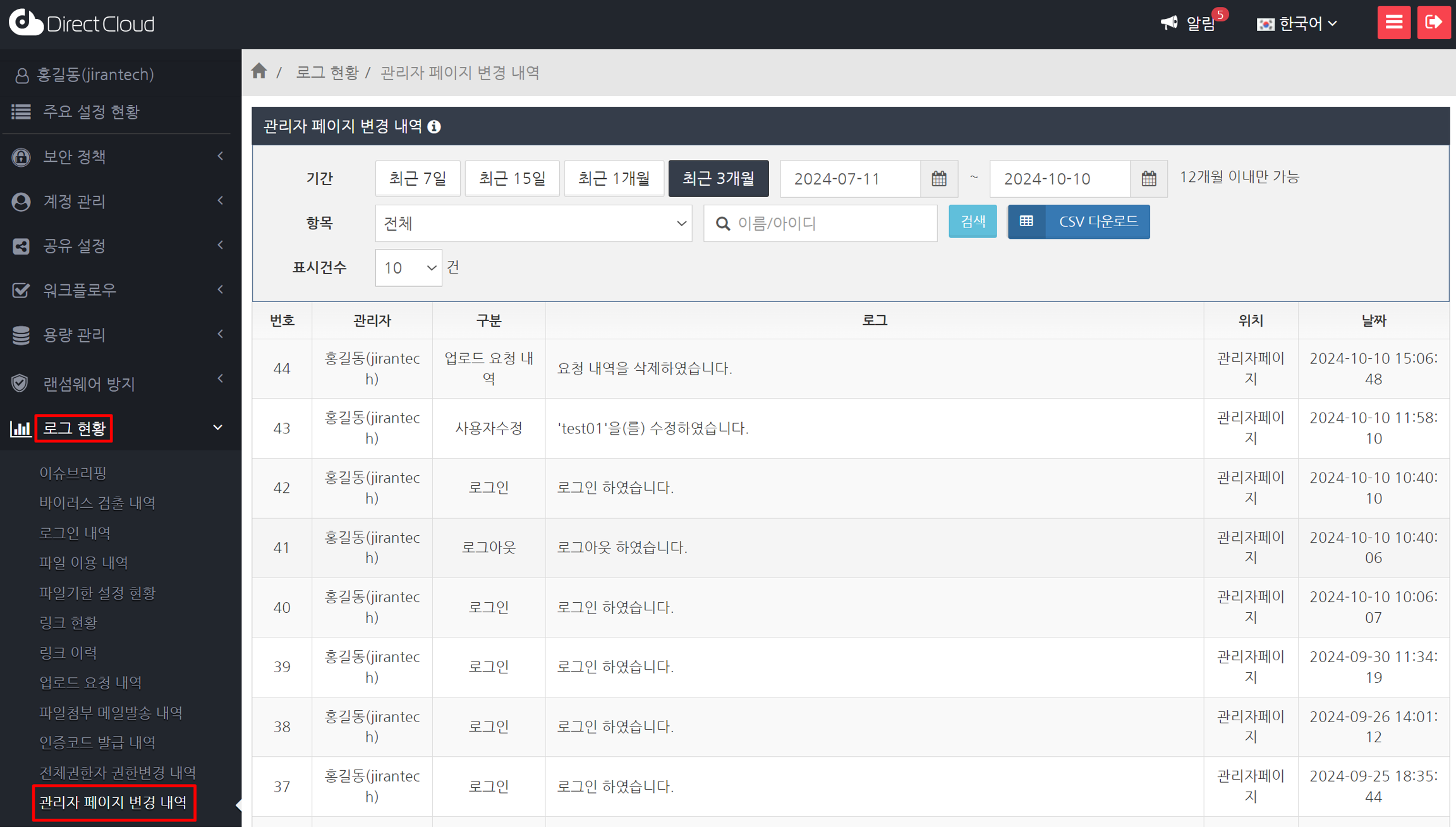Open the 항목 전체 dropdown

pos(533,223)
